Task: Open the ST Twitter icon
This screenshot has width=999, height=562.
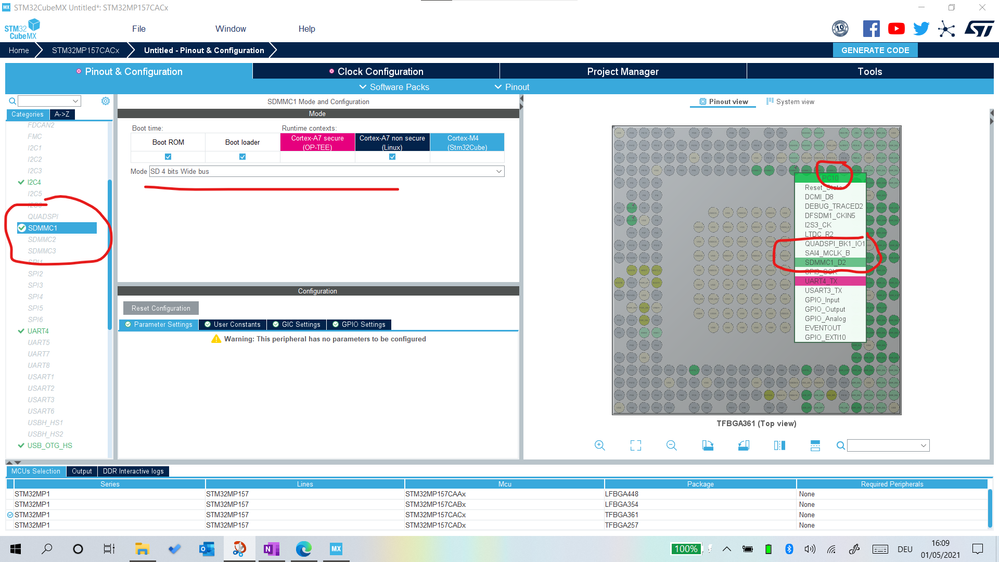Action: [921, 29]
